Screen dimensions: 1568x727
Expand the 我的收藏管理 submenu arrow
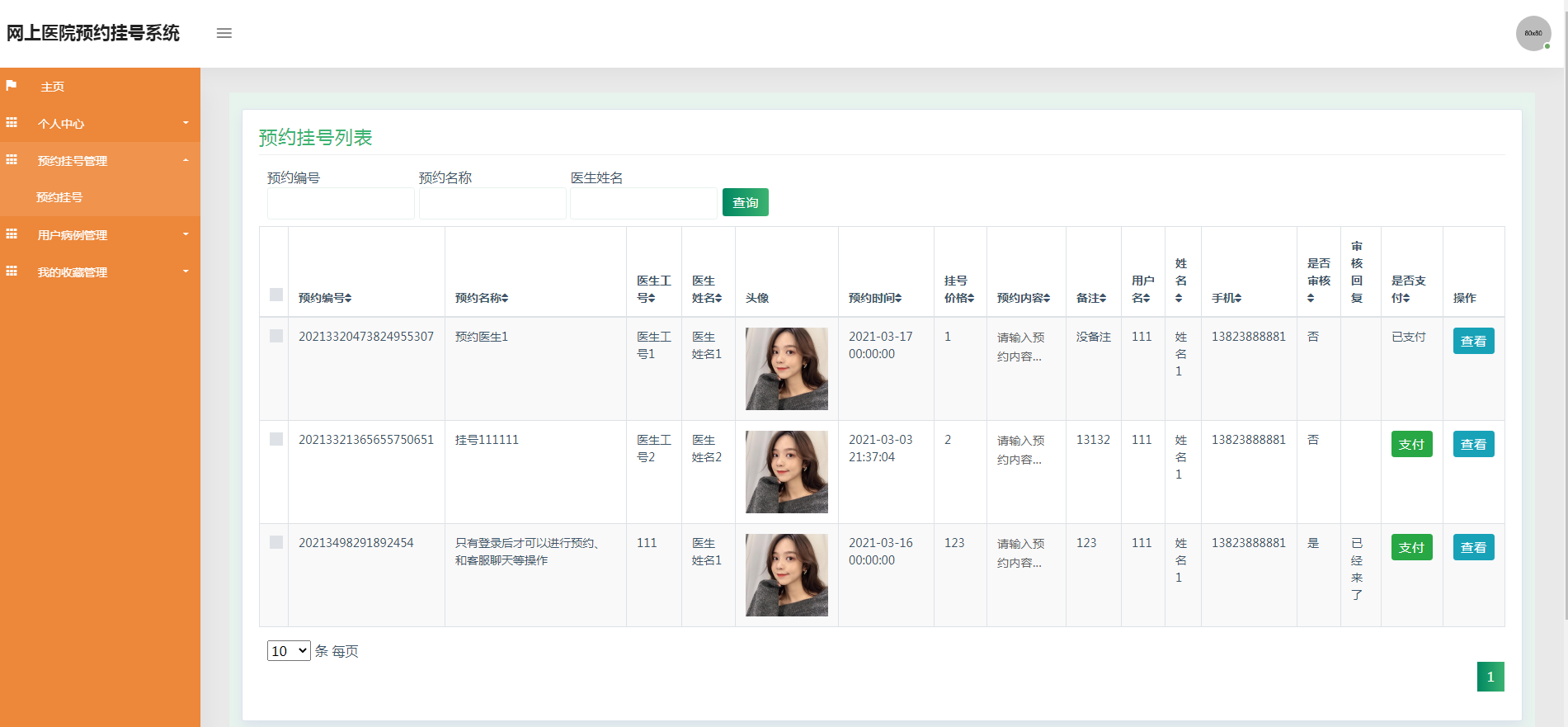(x=186, y=271)
